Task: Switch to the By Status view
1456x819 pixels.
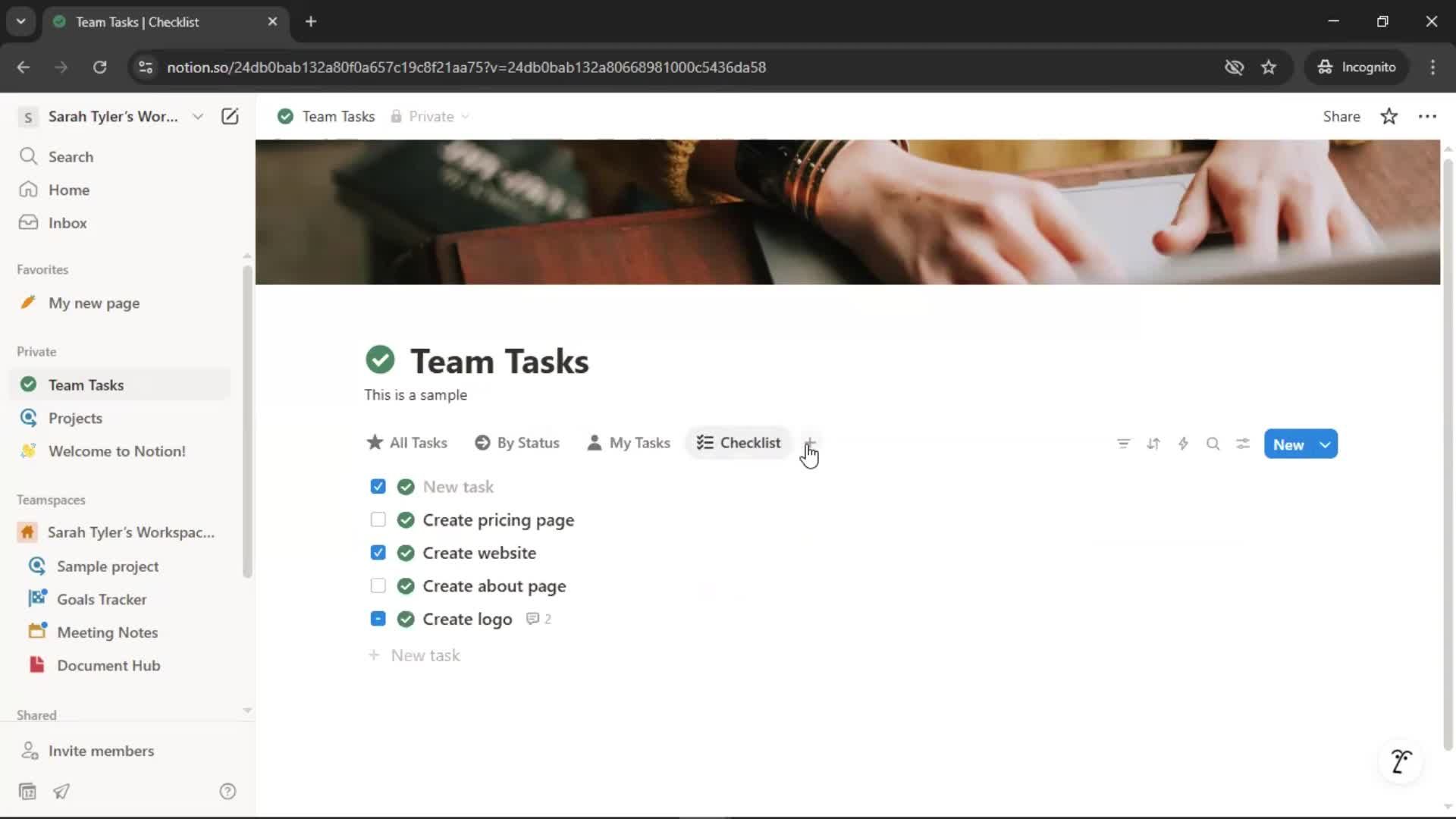Action: (x=517, y=443)
